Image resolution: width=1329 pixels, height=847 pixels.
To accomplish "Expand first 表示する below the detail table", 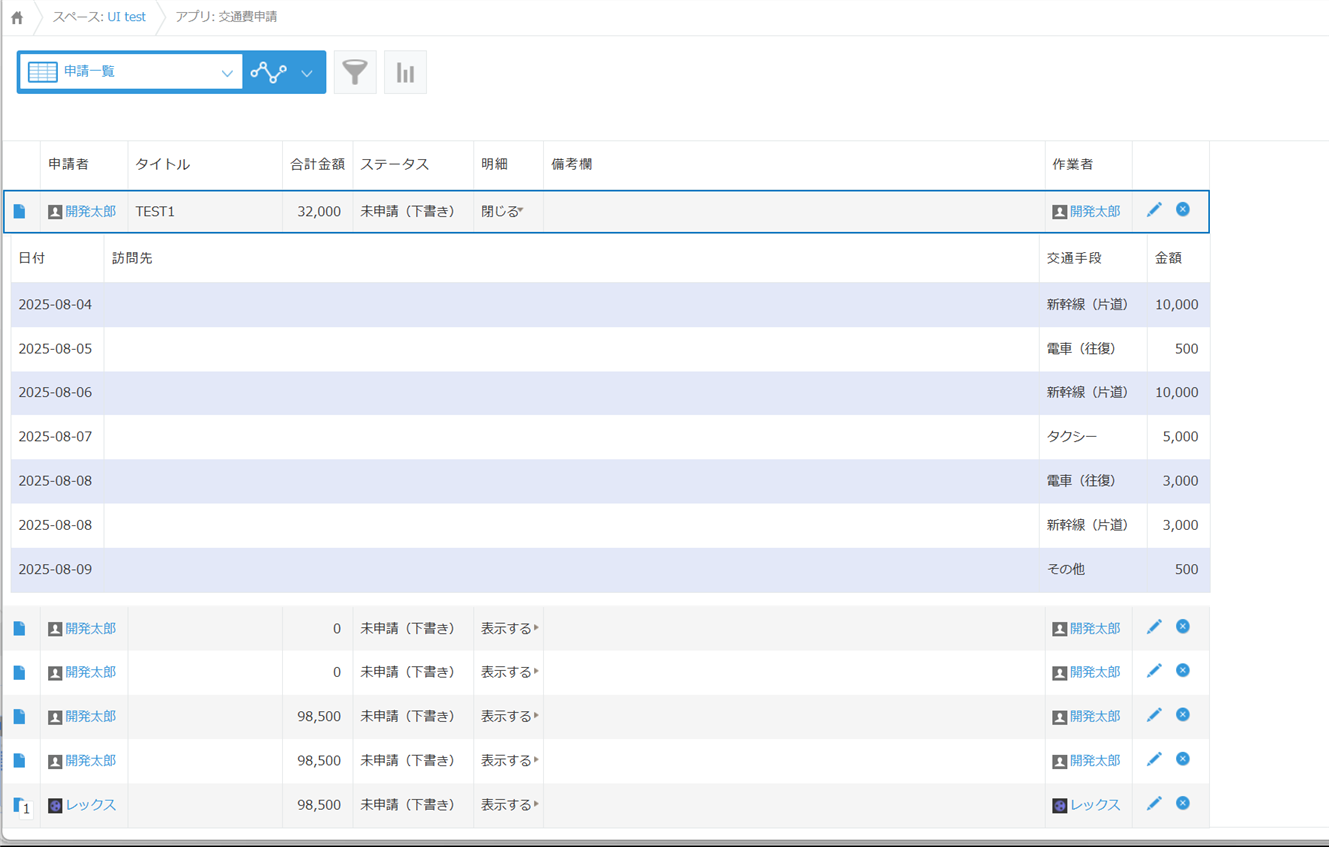I will click(509, 629).
